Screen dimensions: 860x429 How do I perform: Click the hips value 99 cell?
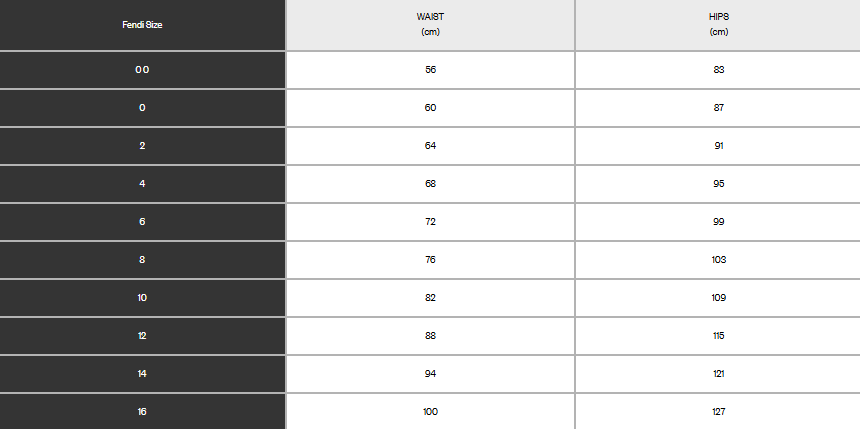(718, 222)
